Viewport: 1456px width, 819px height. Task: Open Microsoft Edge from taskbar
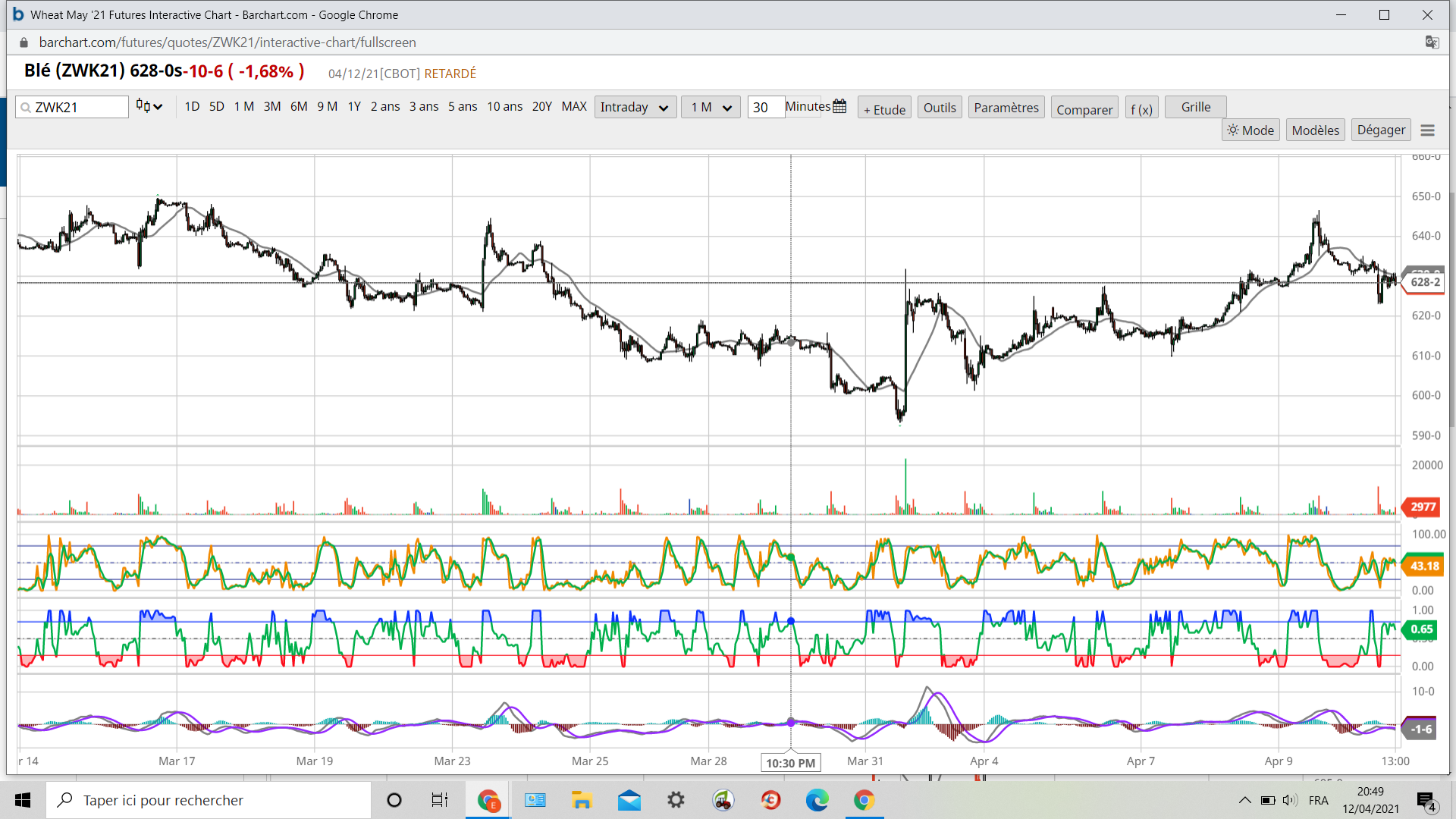pyautogui.click(x=817, y=800)
